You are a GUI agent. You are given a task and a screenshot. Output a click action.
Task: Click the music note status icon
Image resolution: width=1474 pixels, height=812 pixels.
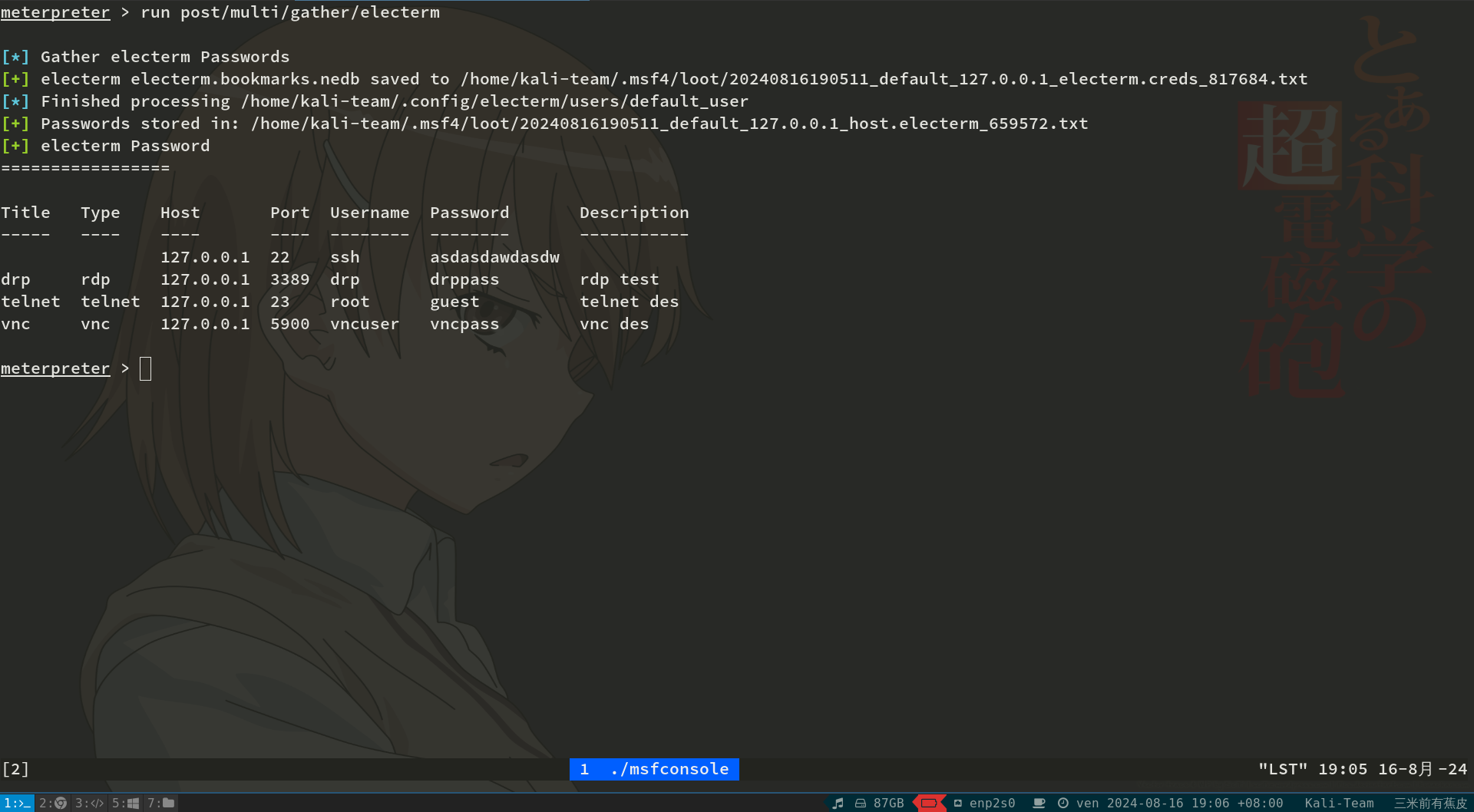tap(838, 803)
